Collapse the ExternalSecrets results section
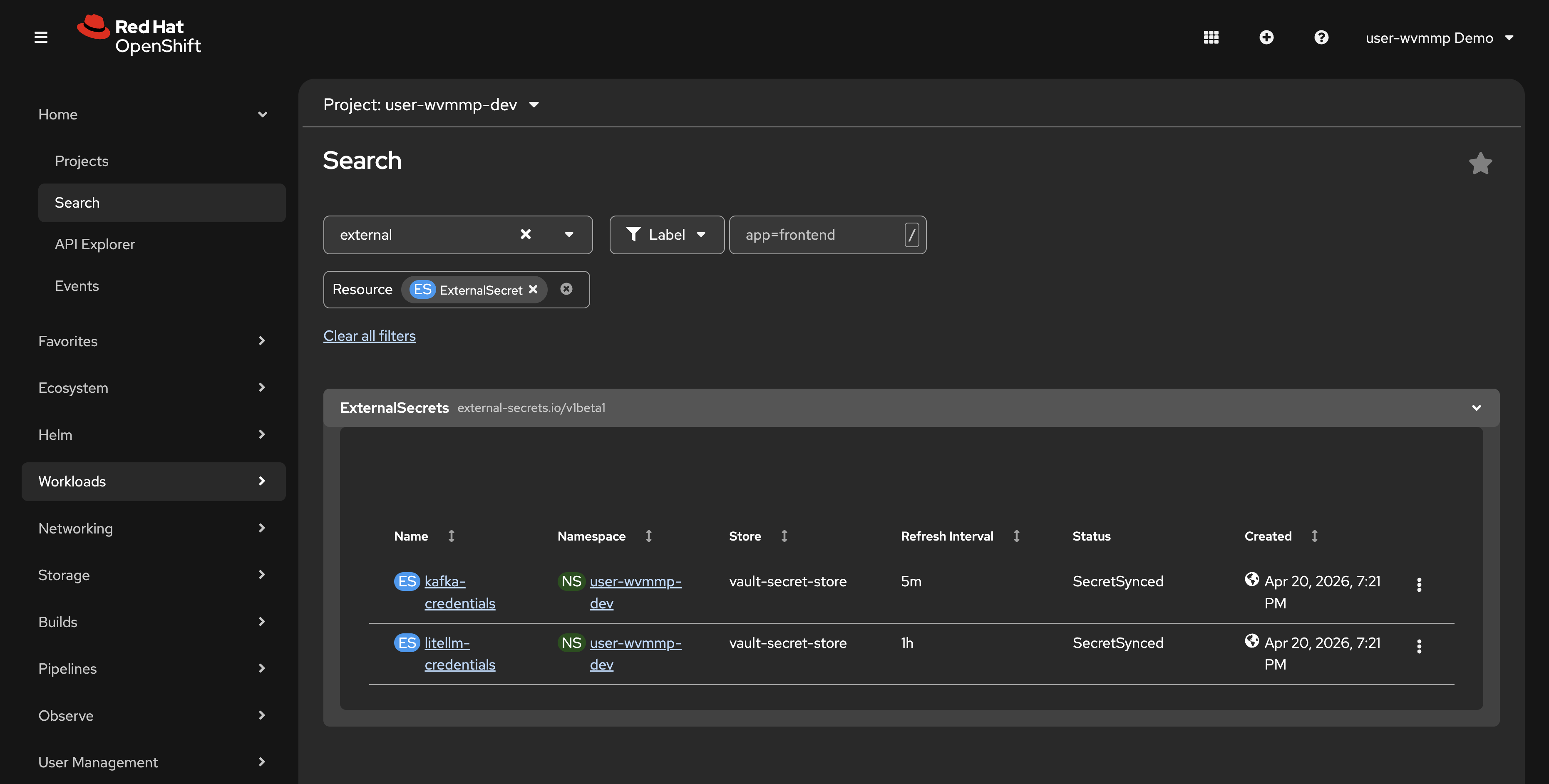This screenshot has height=784, width=1549. point(1476,408)
